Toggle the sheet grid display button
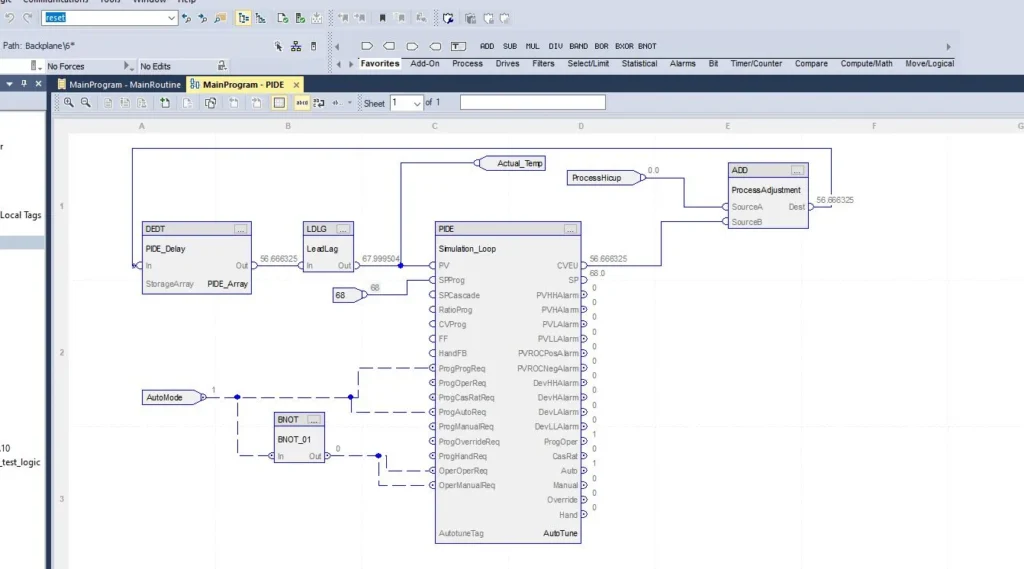The image size is (1024, 569). (x=279, y=103)
